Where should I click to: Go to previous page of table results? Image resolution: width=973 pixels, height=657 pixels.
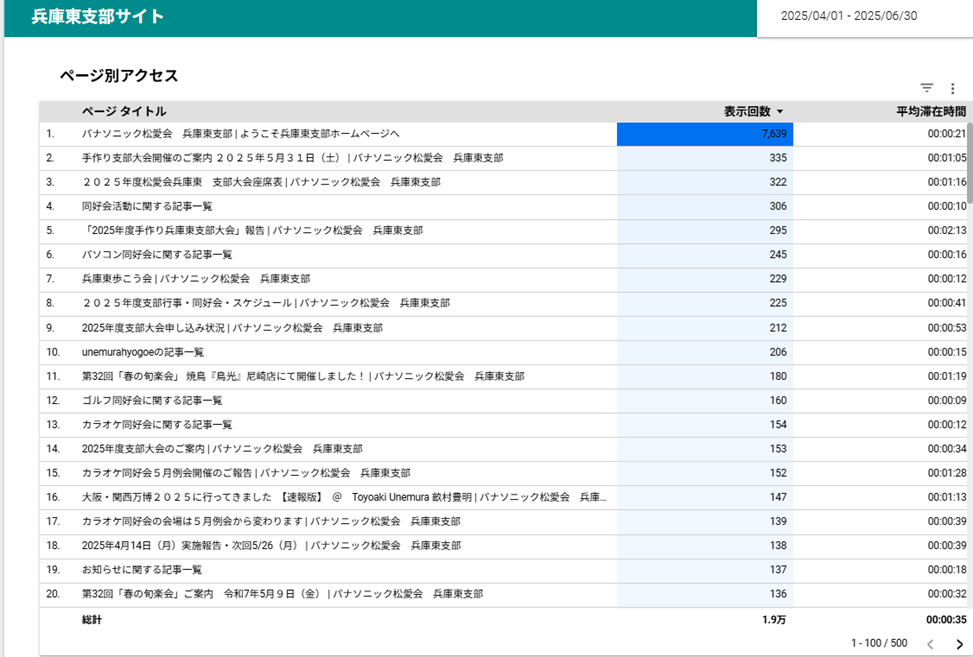(930, 644)
